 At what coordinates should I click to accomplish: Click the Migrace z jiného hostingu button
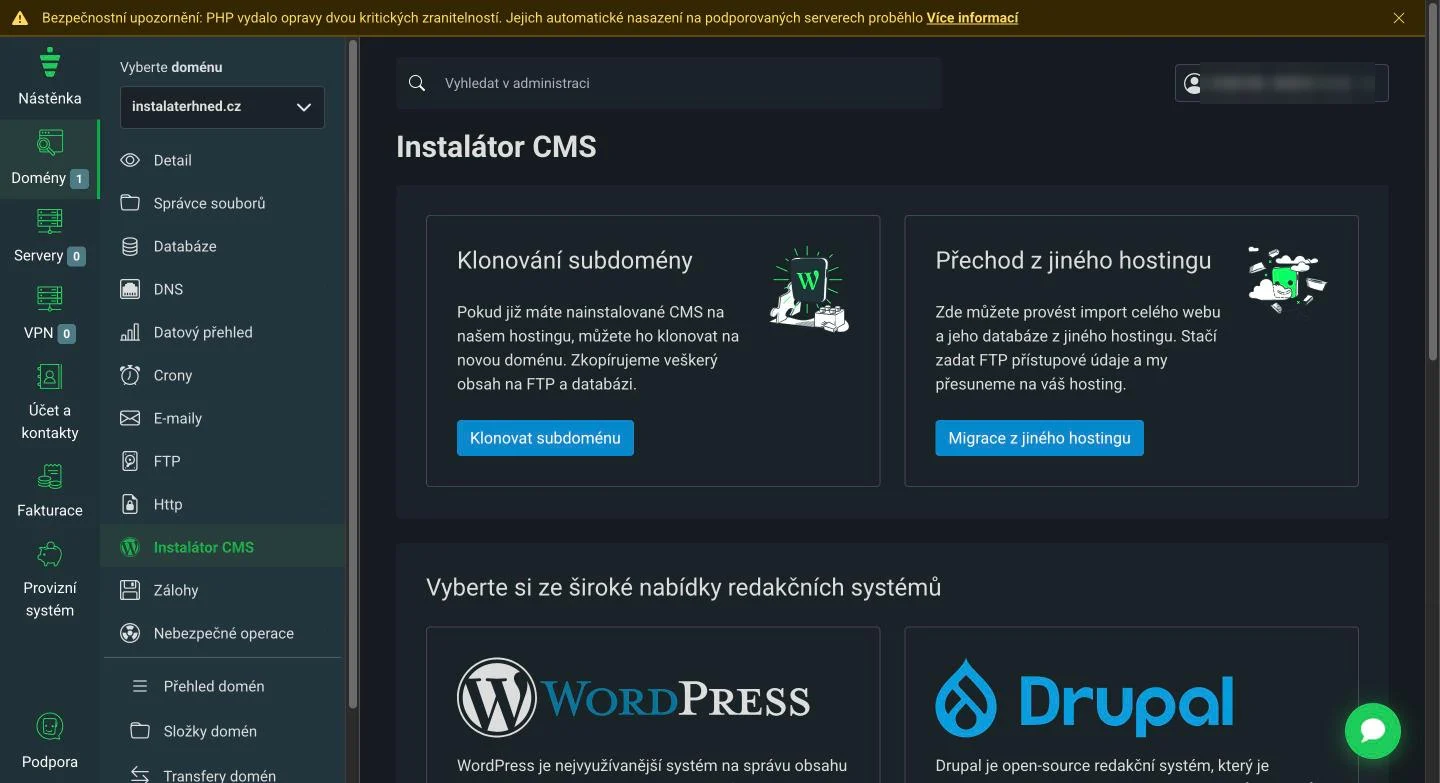(x=1039, y=438)
